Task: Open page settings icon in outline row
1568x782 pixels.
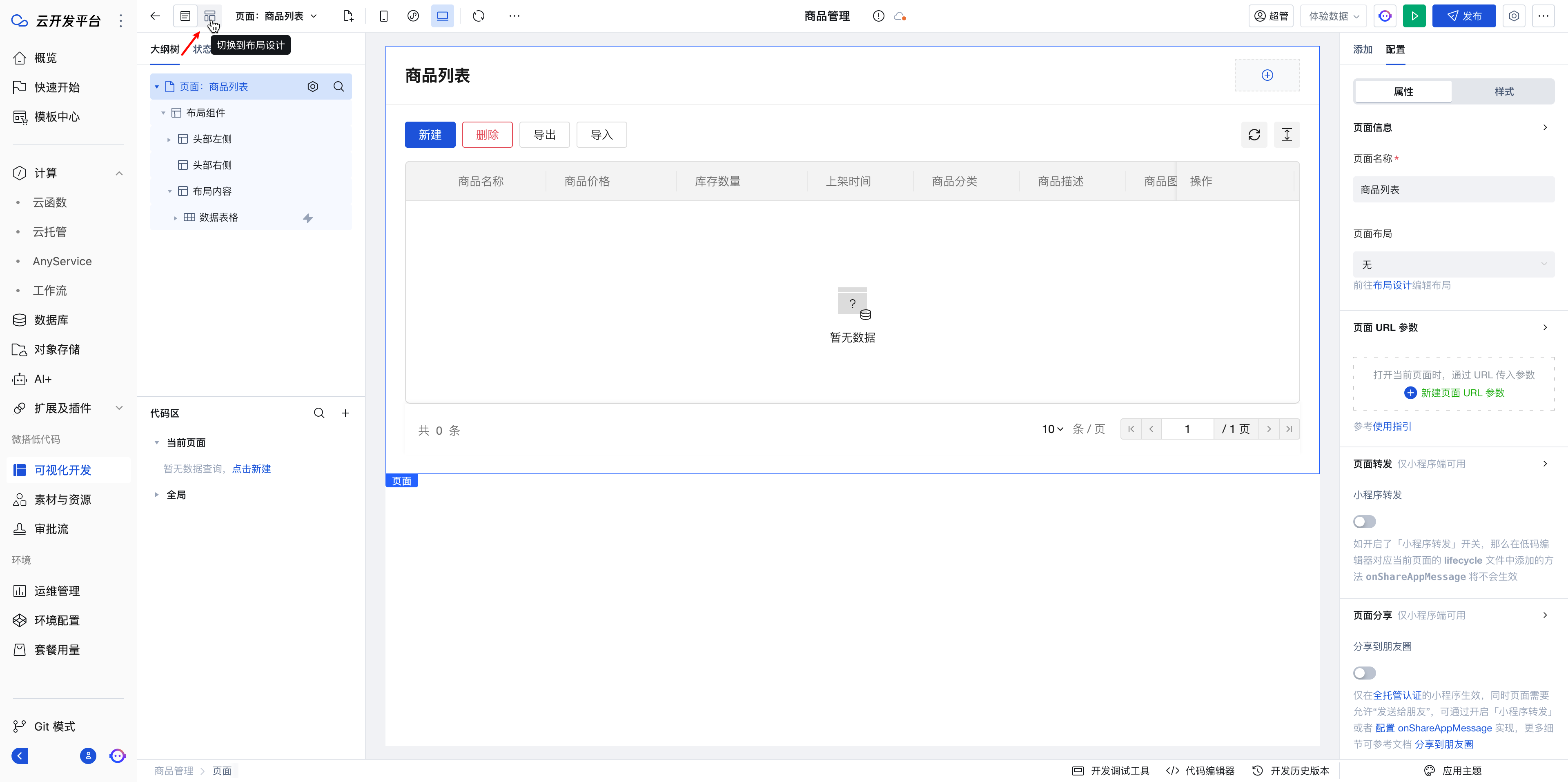Action: click(313, 87)
